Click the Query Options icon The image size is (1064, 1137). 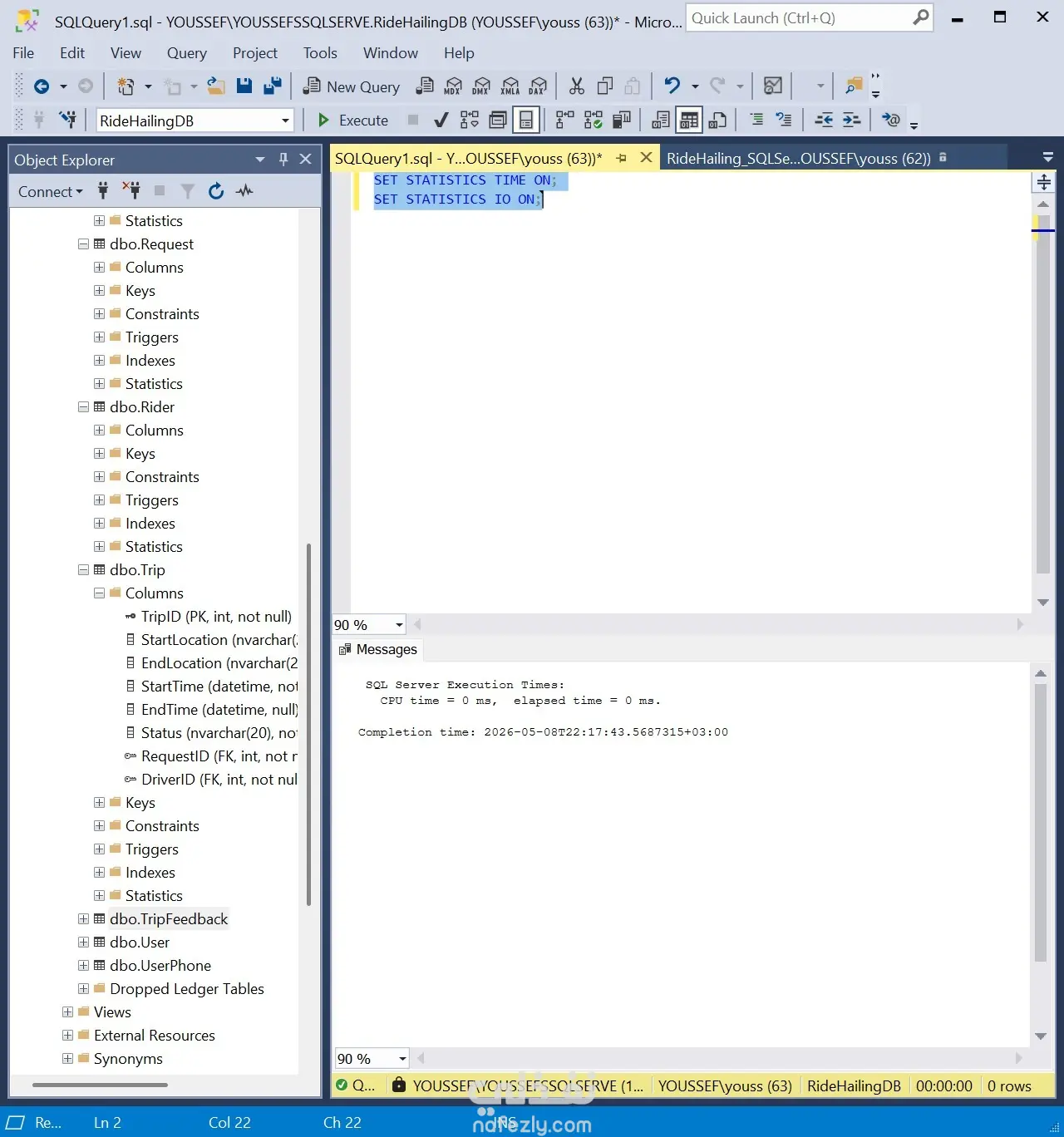[498, 120]
